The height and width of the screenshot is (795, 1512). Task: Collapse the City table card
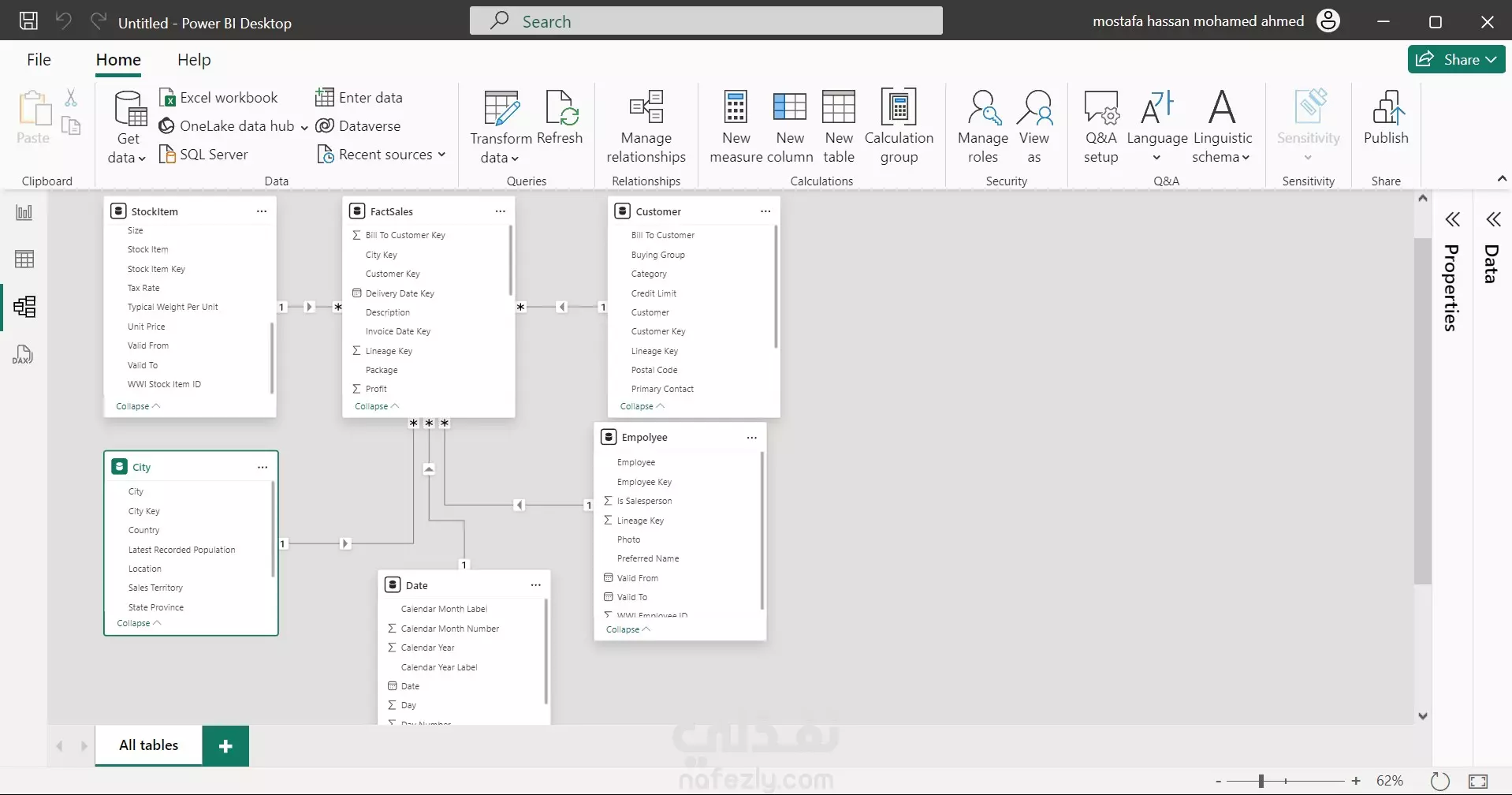point(139,623)
